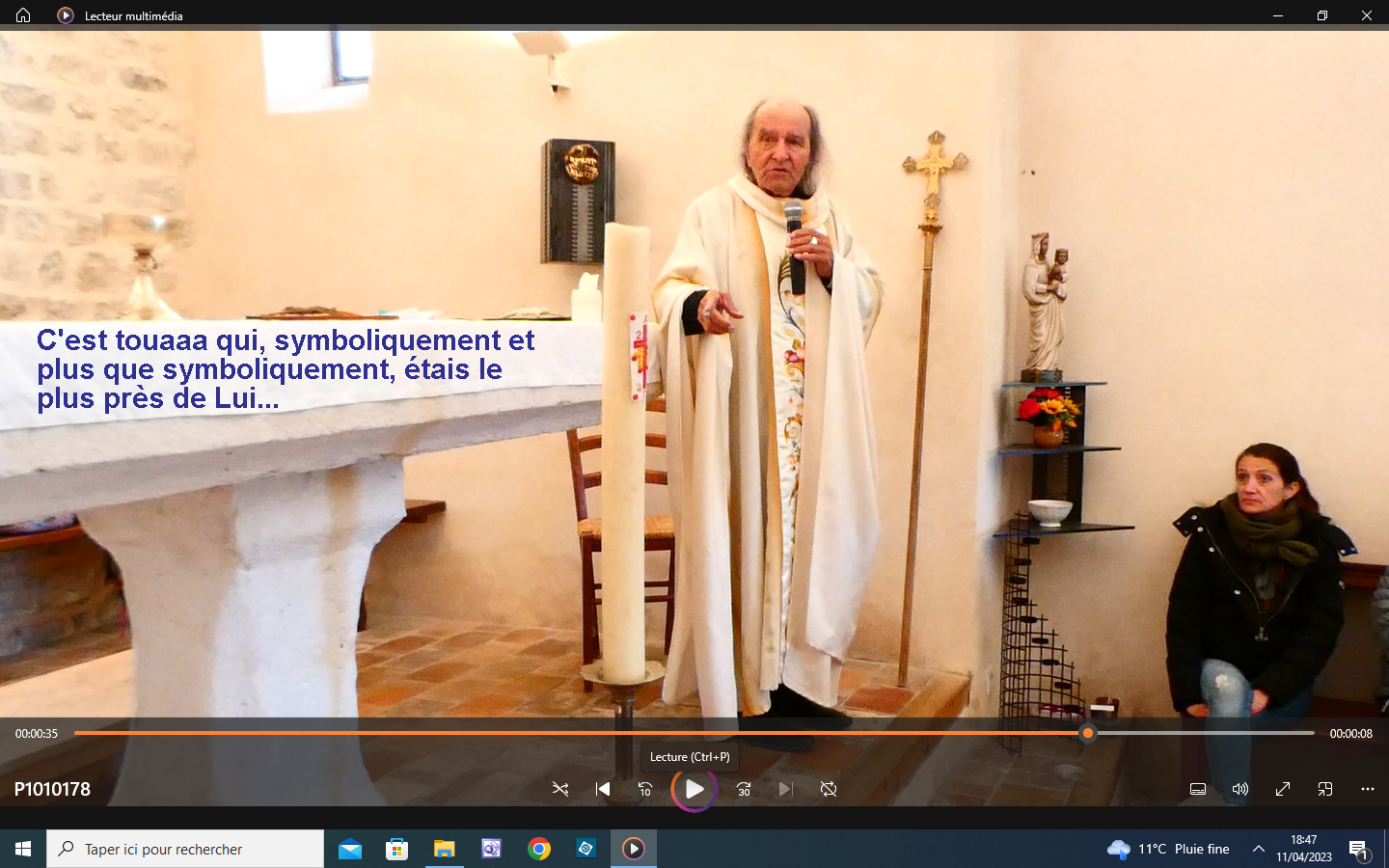Switch the video to full screen

[x=1283, y=789]
